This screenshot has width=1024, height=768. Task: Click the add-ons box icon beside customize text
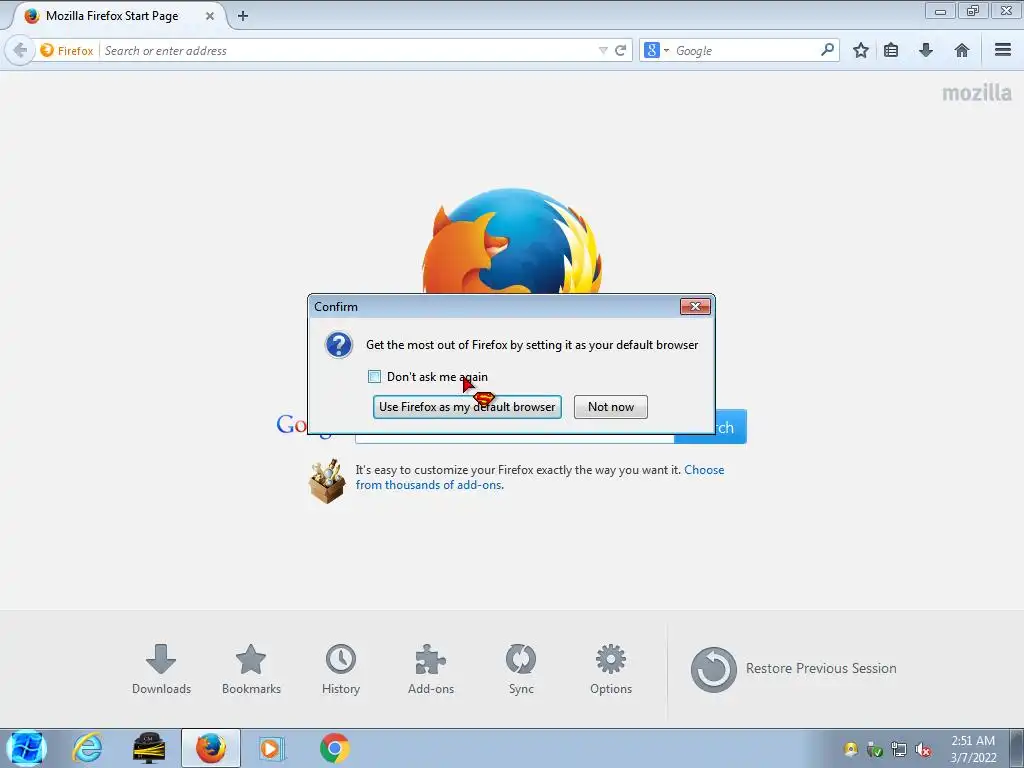(x=327, y=481)
